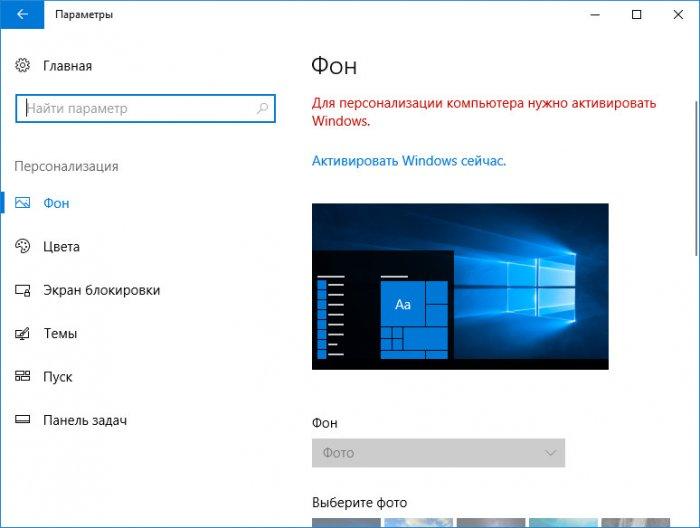700x528 pixels.
Task: Go to the Цвета settings page
Action: [x=61, y=246]
